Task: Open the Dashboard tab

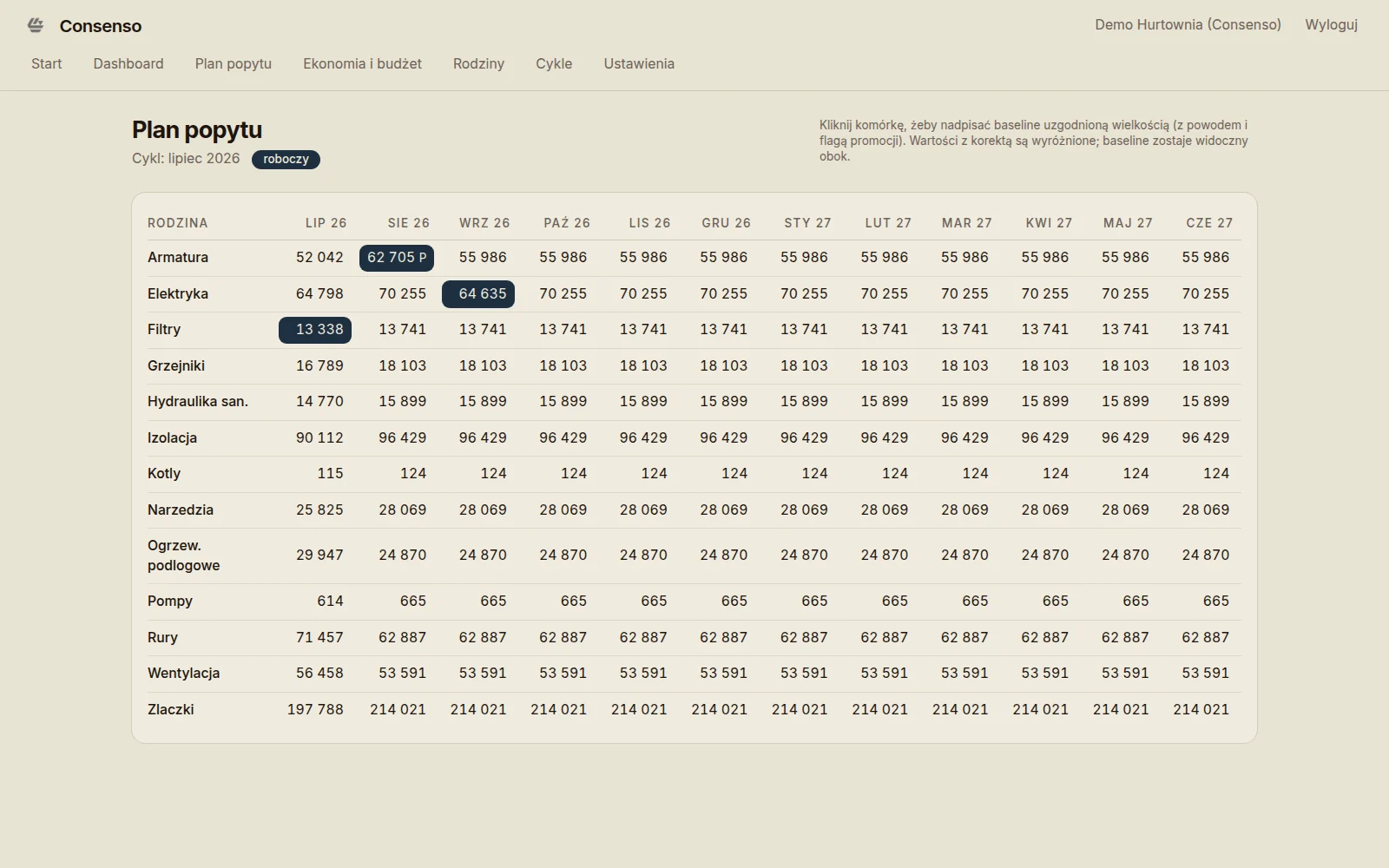Action: click(128, 63)
